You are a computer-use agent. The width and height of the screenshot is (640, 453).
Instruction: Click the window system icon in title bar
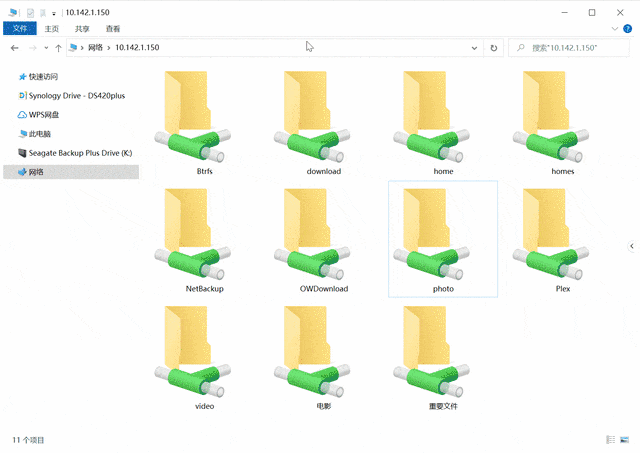pos(12,13)
